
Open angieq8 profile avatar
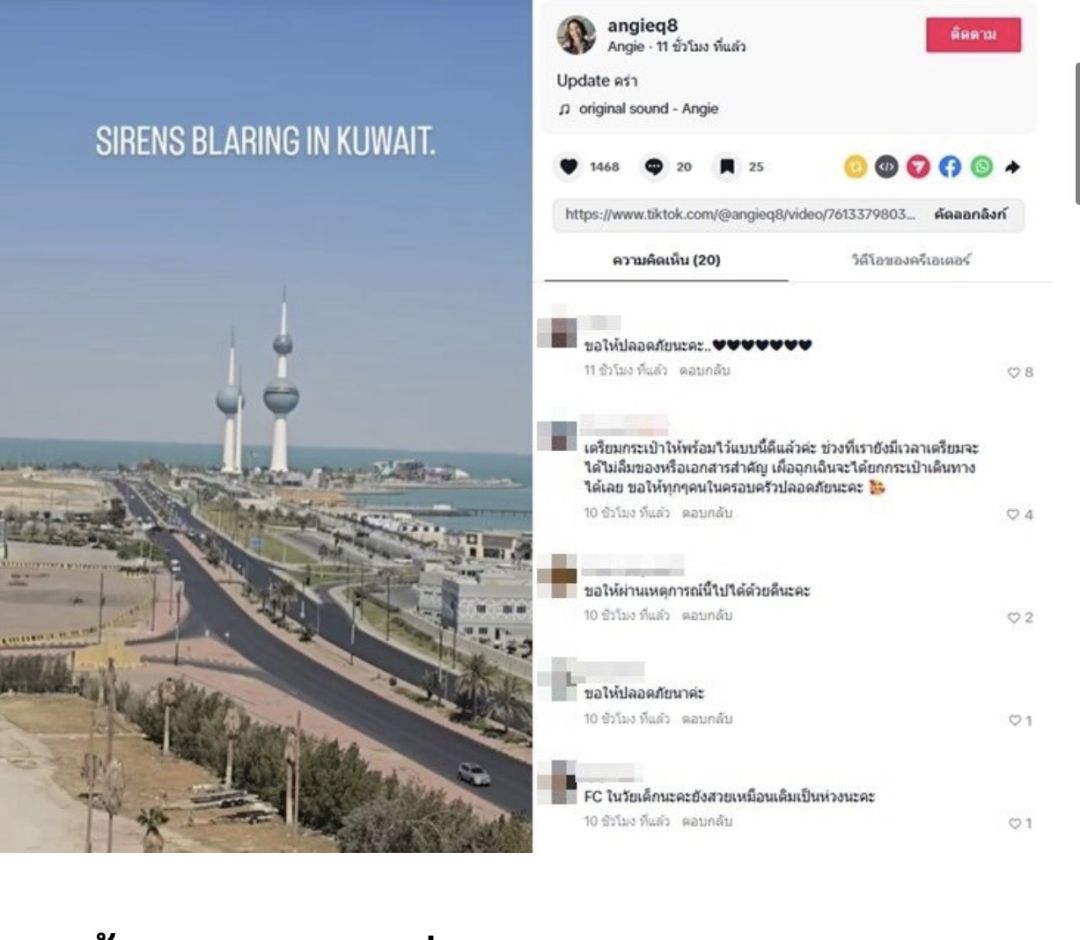coord(576,35)
